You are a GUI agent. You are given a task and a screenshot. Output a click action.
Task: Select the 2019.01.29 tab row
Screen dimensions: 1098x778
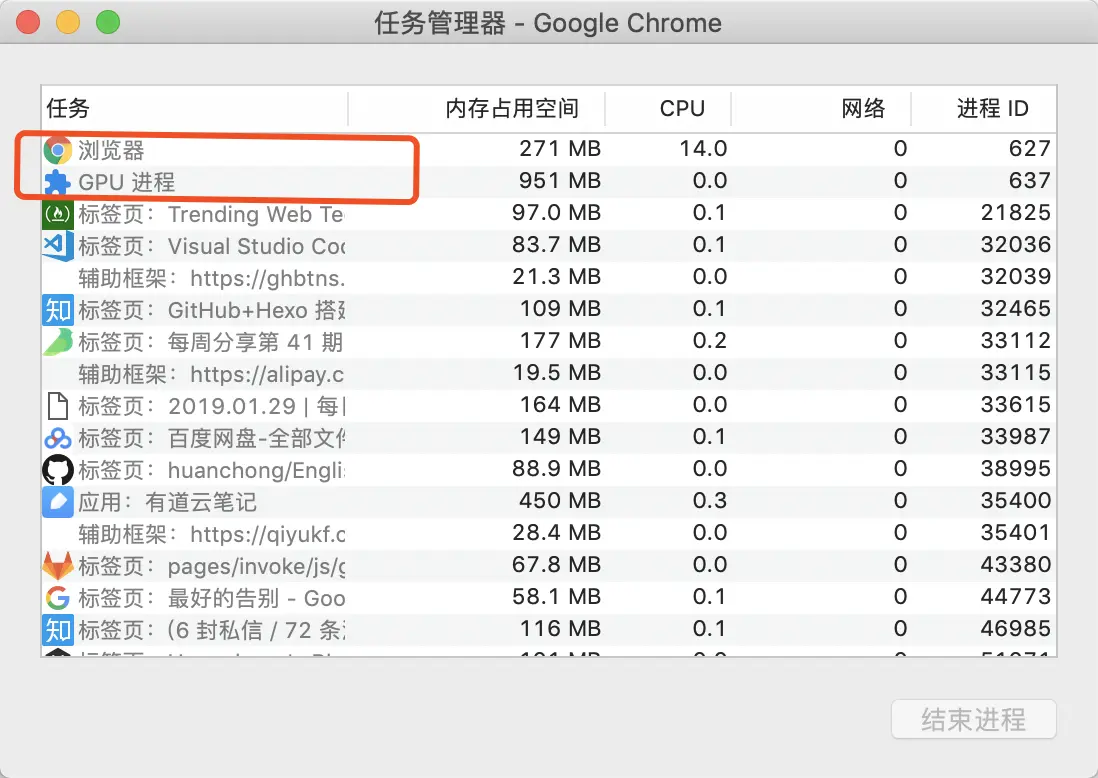549,405
